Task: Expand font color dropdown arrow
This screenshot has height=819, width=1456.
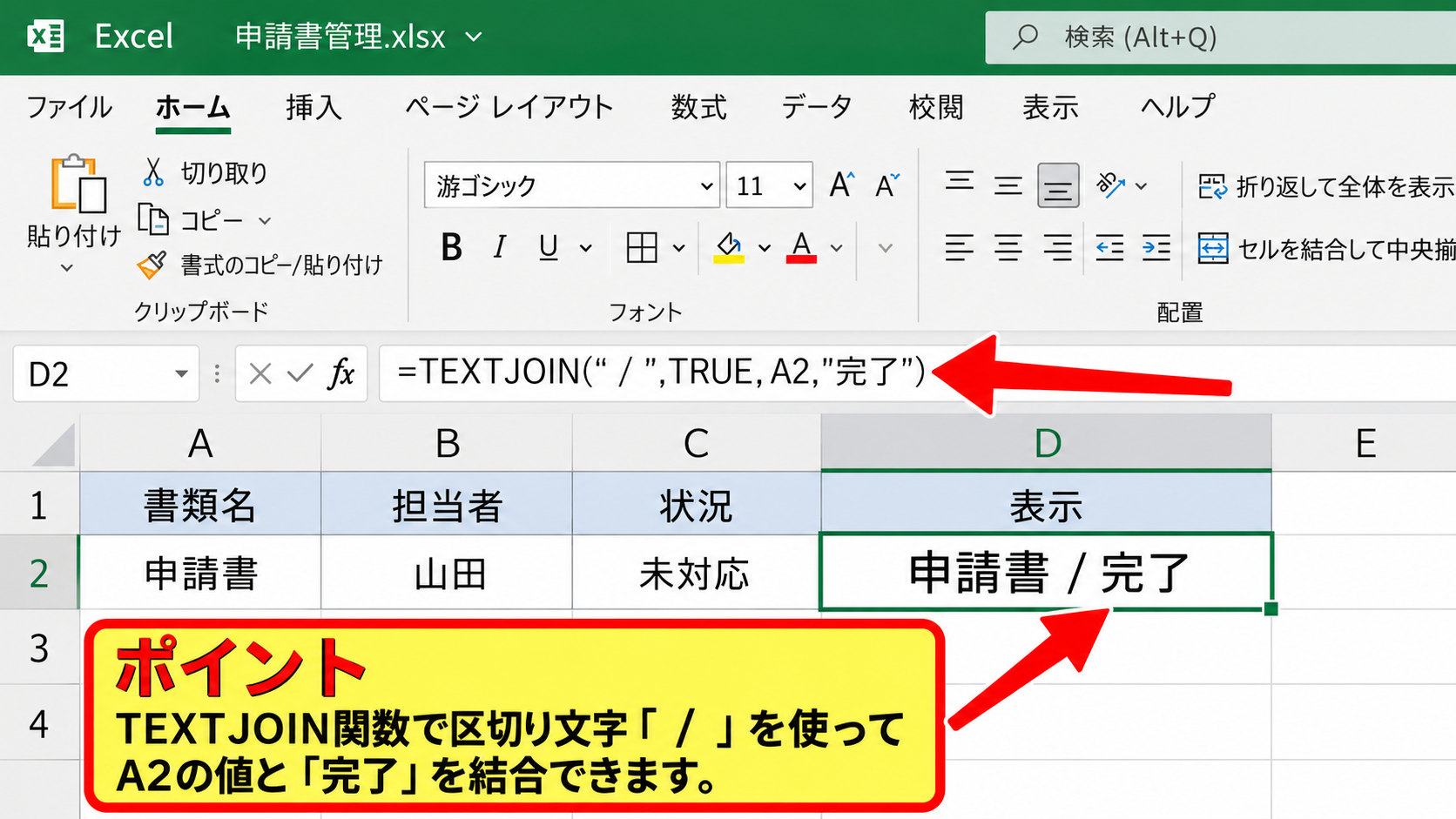Action: click(836, 249)
